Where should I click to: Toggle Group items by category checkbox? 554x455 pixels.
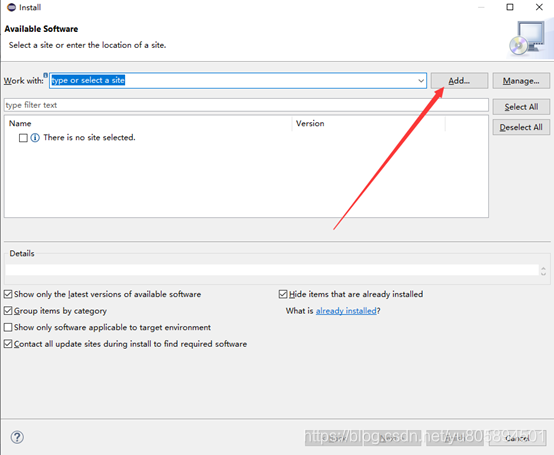8,311
